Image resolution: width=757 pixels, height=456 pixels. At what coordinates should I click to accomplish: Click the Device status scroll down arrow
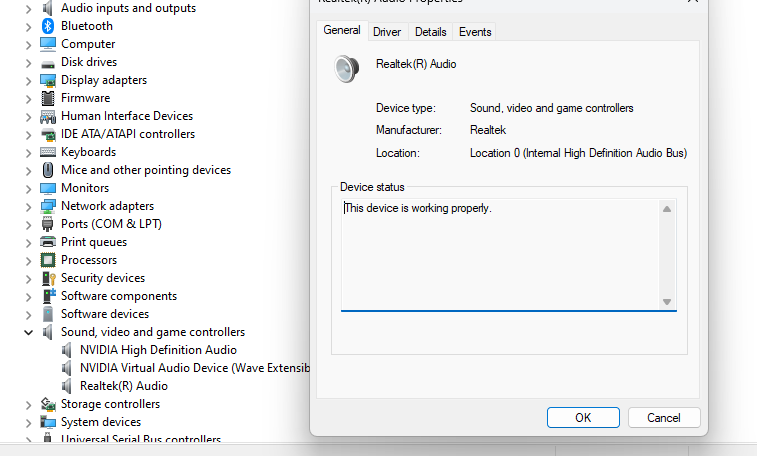click(x=667, y=302)
